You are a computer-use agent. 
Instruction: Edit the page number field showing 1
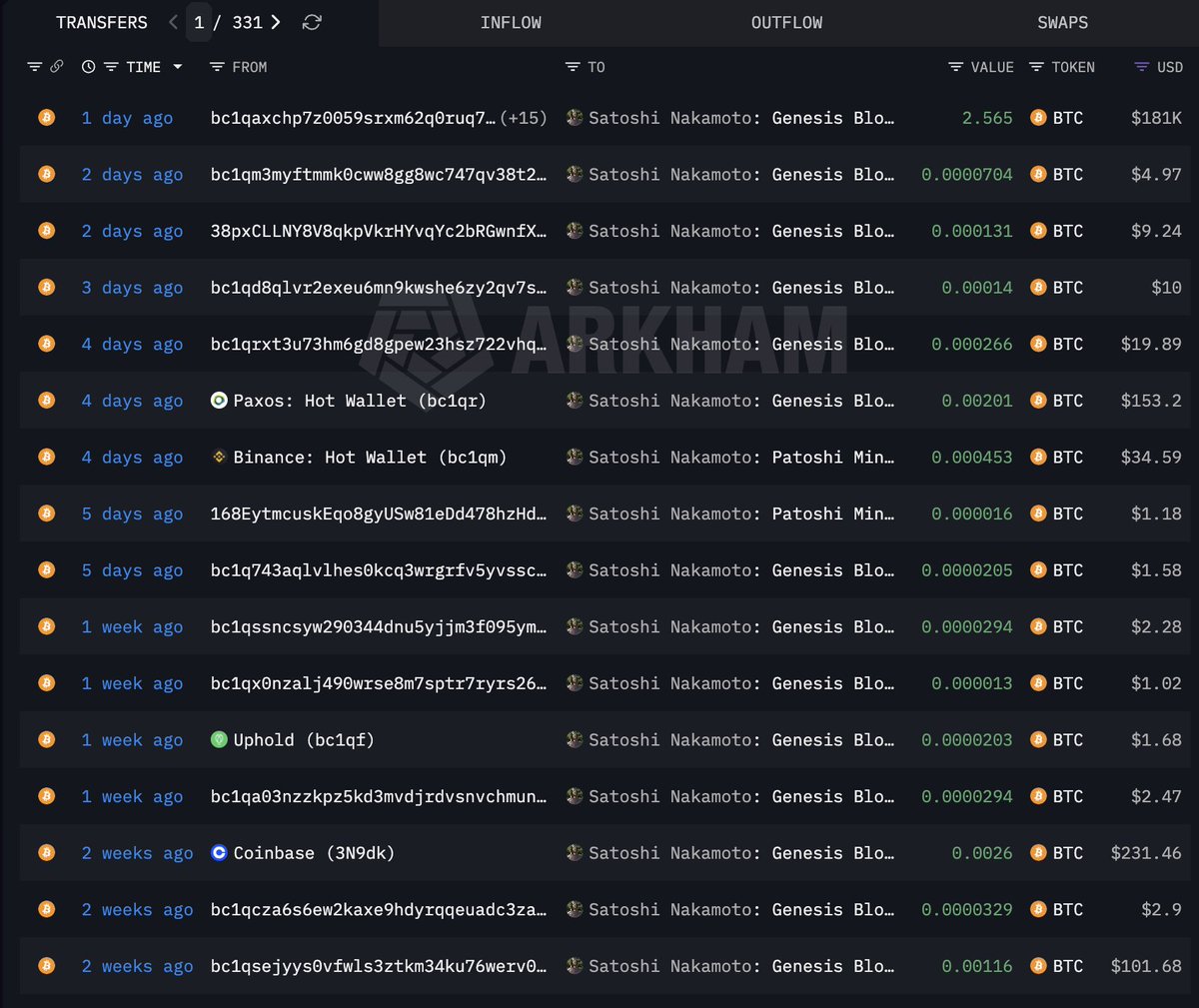tap(199, 22)
